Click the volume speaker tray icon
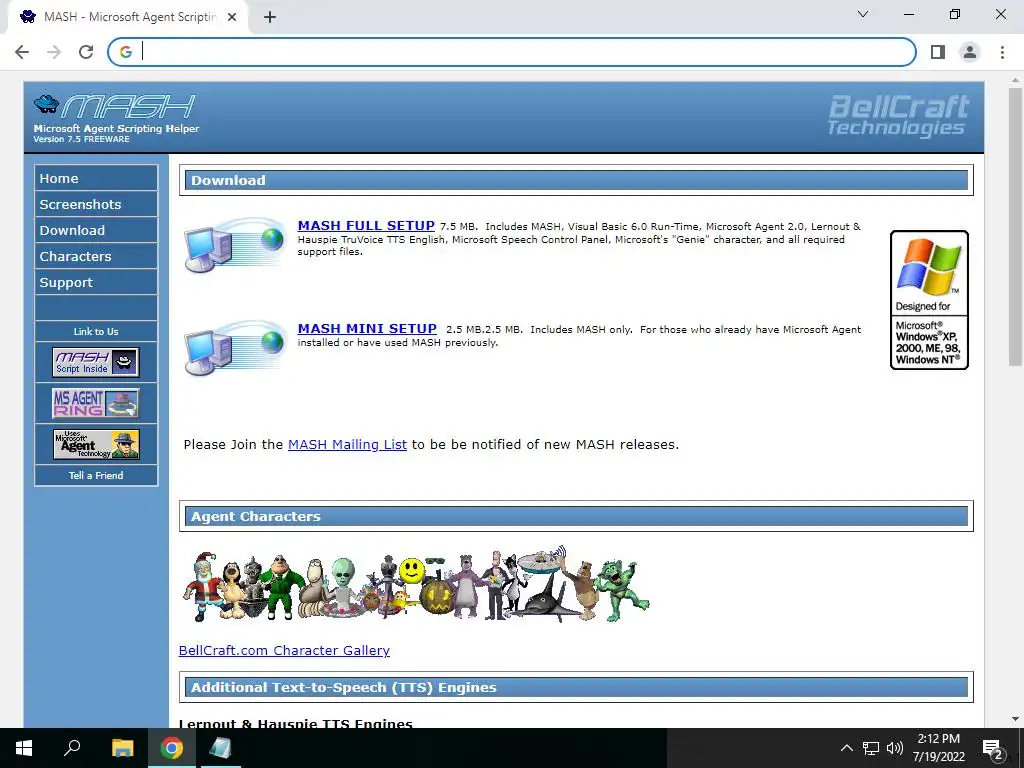 click(x=895, y=748)
